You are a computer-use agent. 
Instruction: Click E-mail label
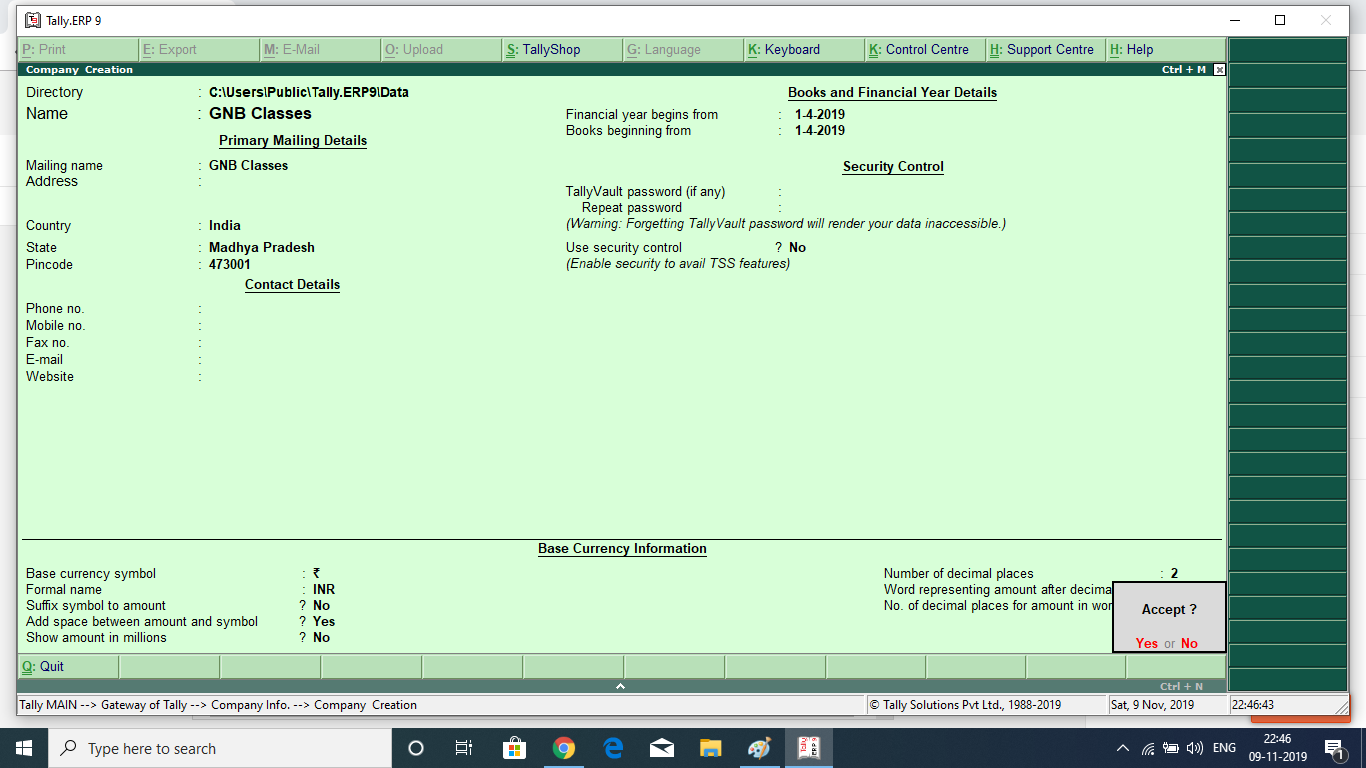pyautogui.click(x=45, y=359)
